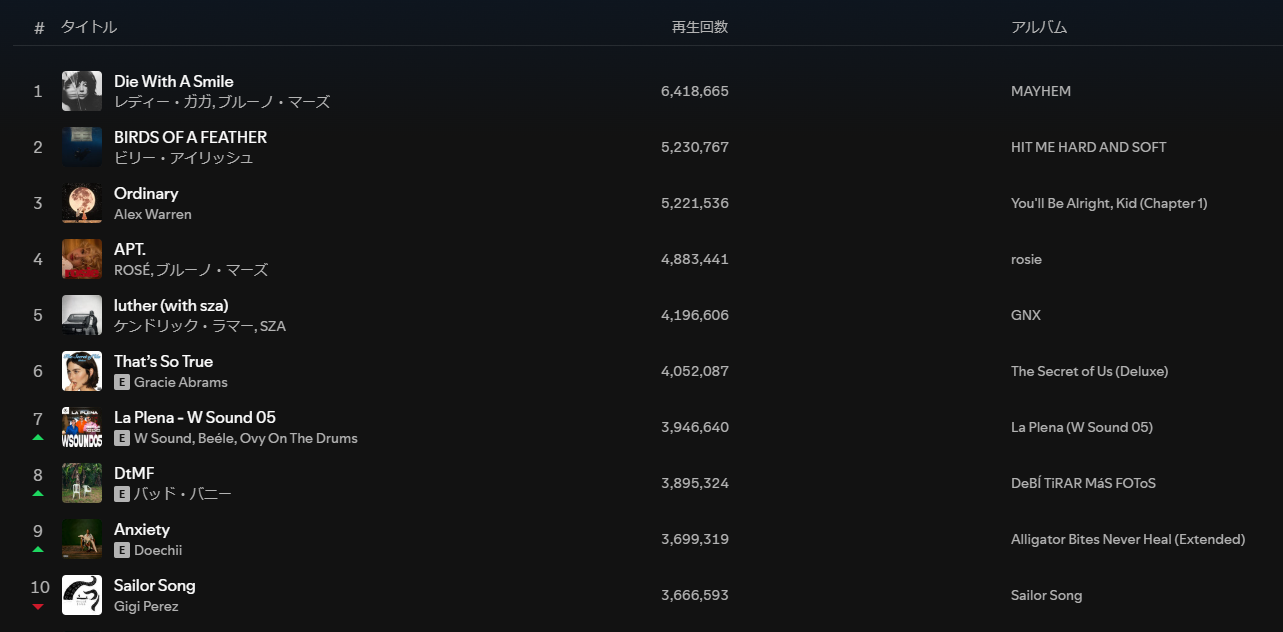Open the APT. cover thumbnail
This screenshot has height=632, width=1283.
pos(82,259)
